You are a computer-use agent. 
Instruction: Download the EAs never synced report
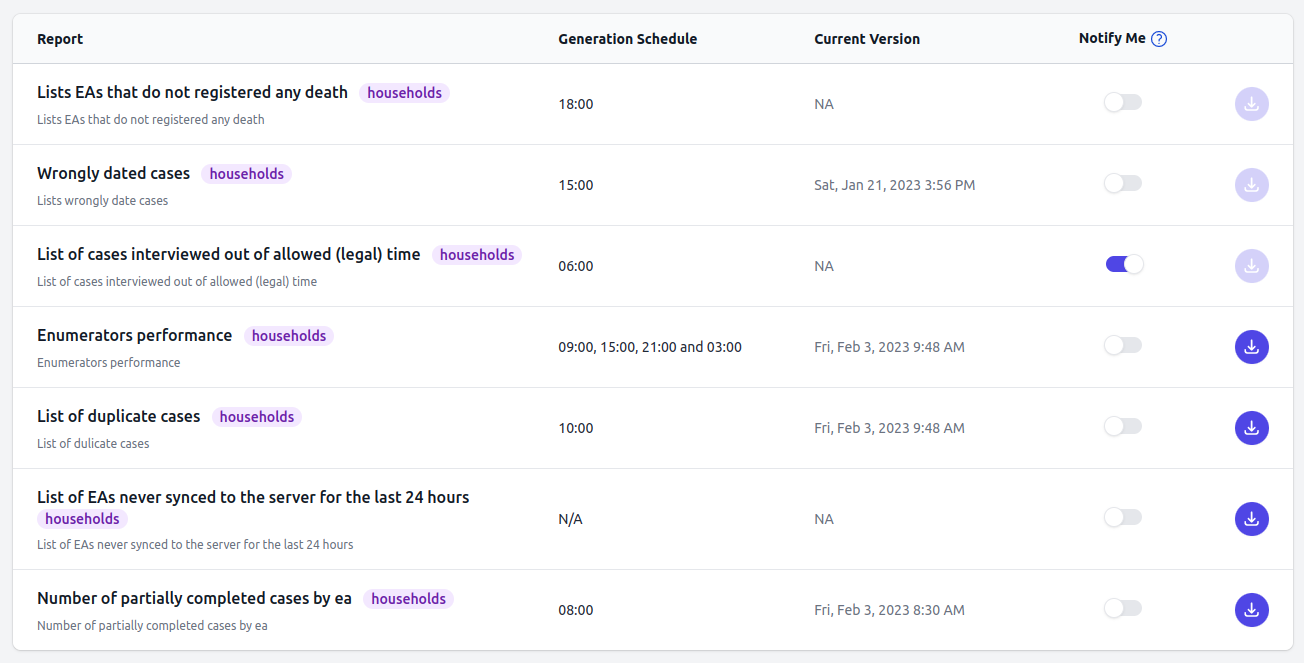point(1252,519)
